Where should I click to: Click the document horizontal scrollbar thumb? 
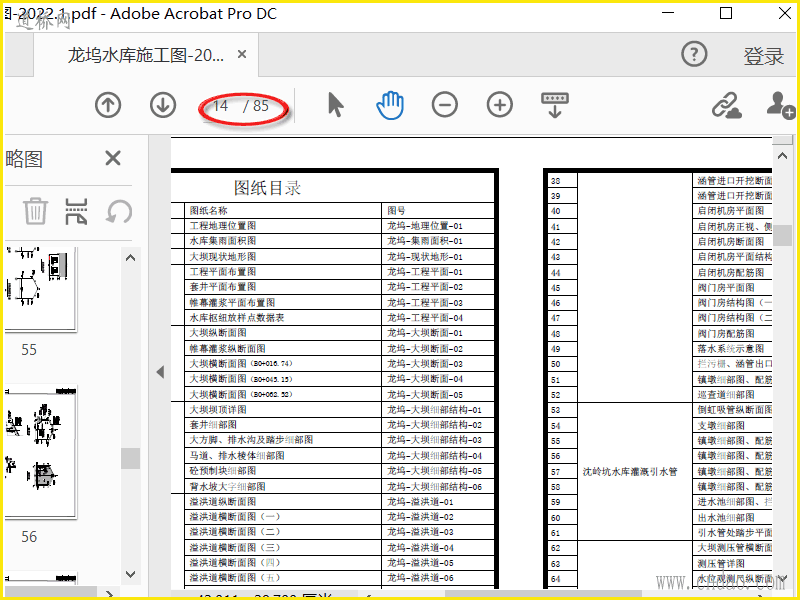pyautogui.click(x=543, y=595)
